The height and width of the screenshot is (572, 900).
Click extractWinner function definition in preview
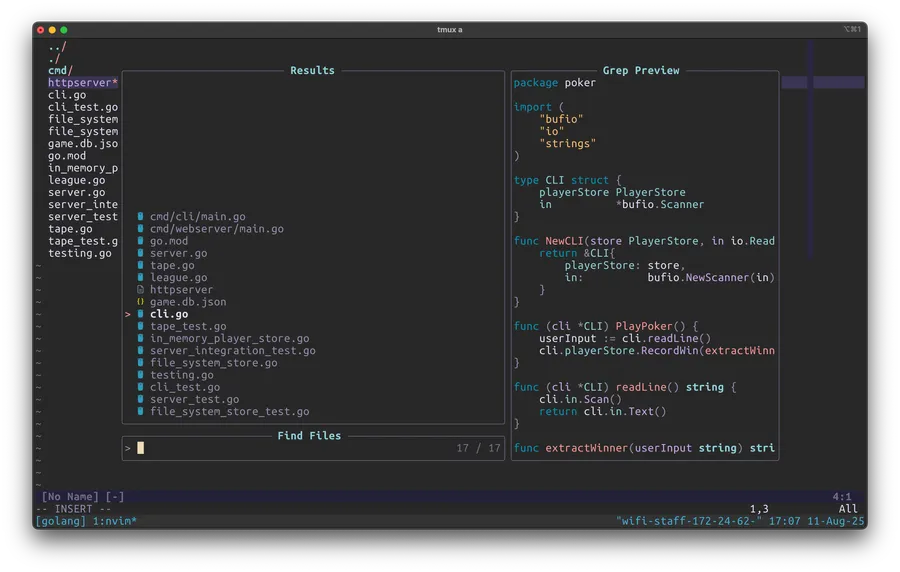click(x=587, y=448)
